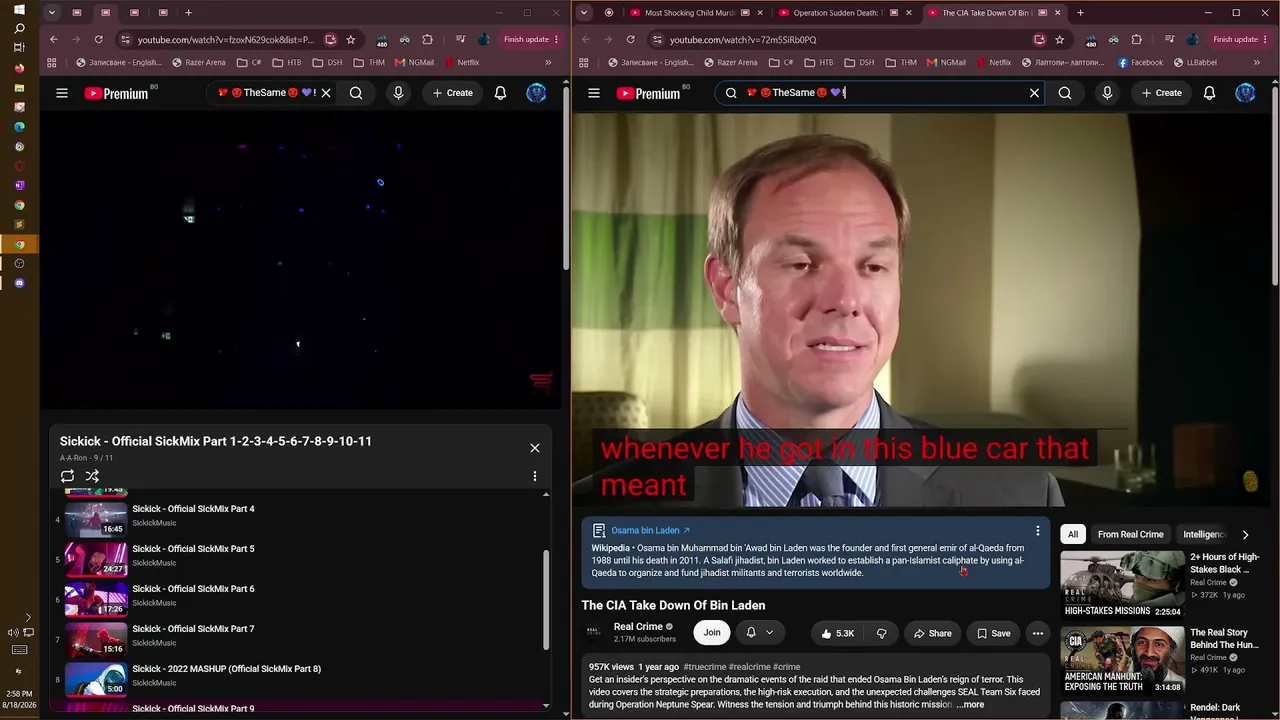
Task: Open the Netflix bookmark in the left window
Action: point(462,62)
